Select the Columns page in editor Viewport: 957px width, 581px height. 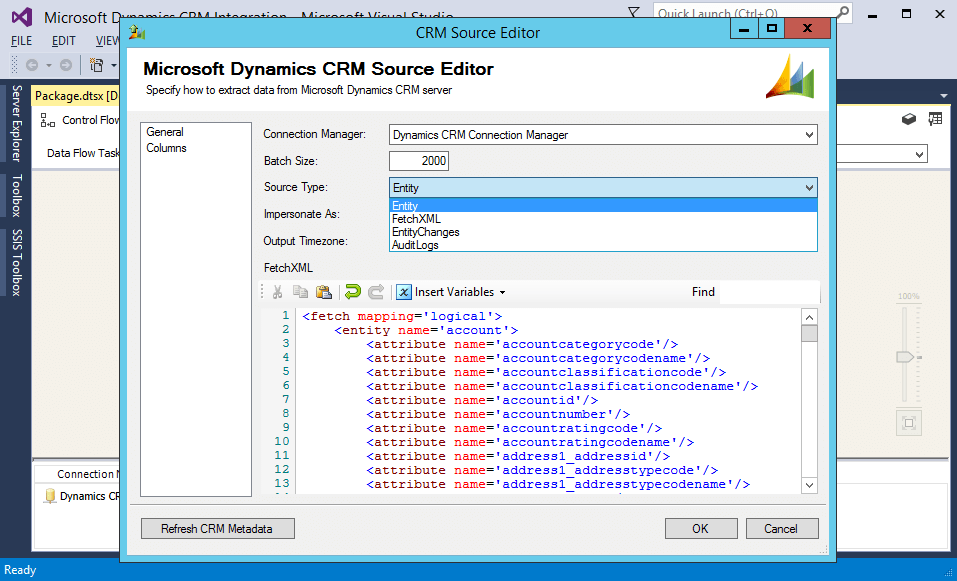166,148
